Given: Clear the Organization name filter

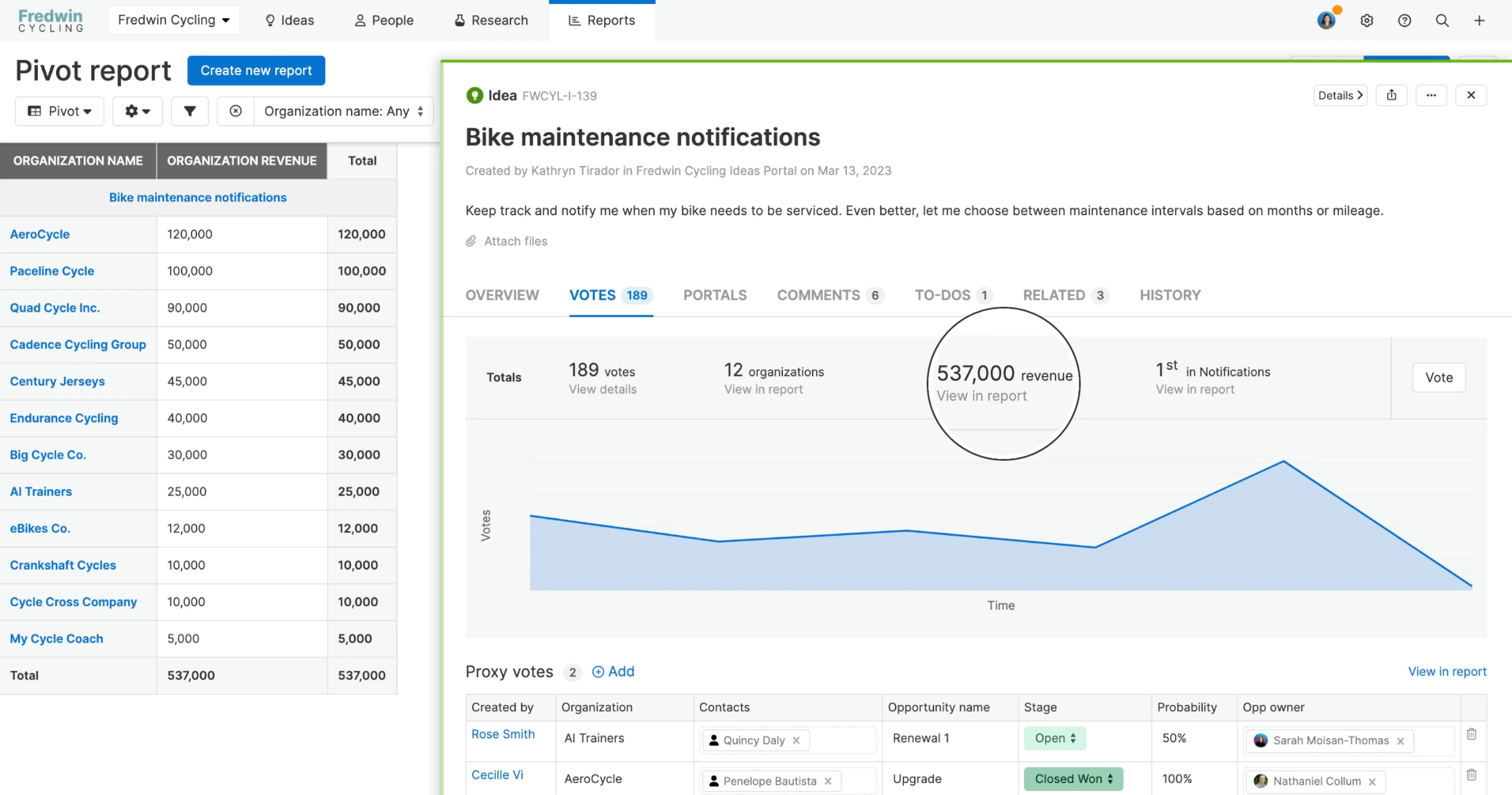Looking at the screenshot, I should tap(235, 111).
